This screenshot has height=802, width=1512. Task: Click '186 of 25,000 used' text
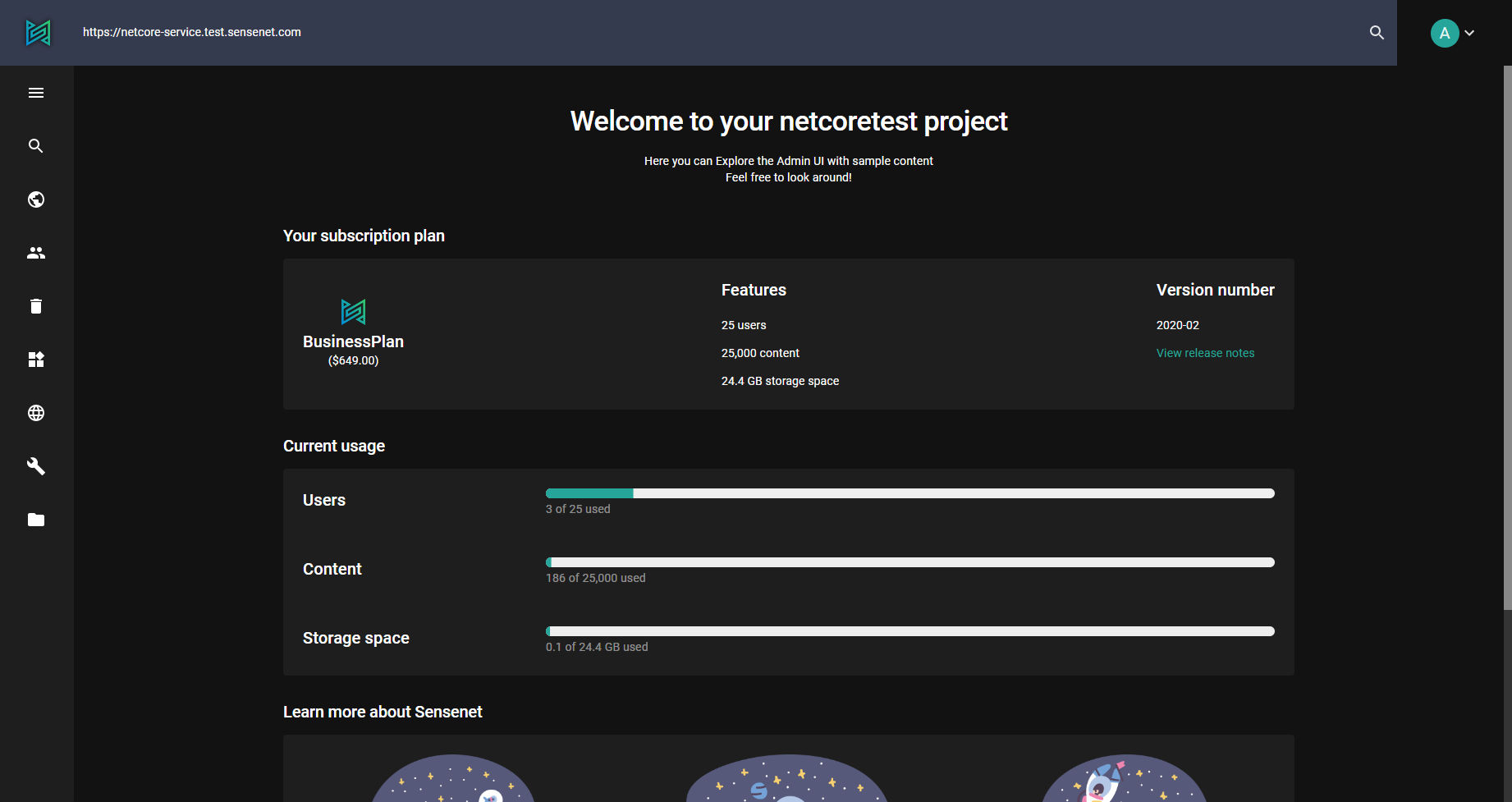[x=595, y=578]
